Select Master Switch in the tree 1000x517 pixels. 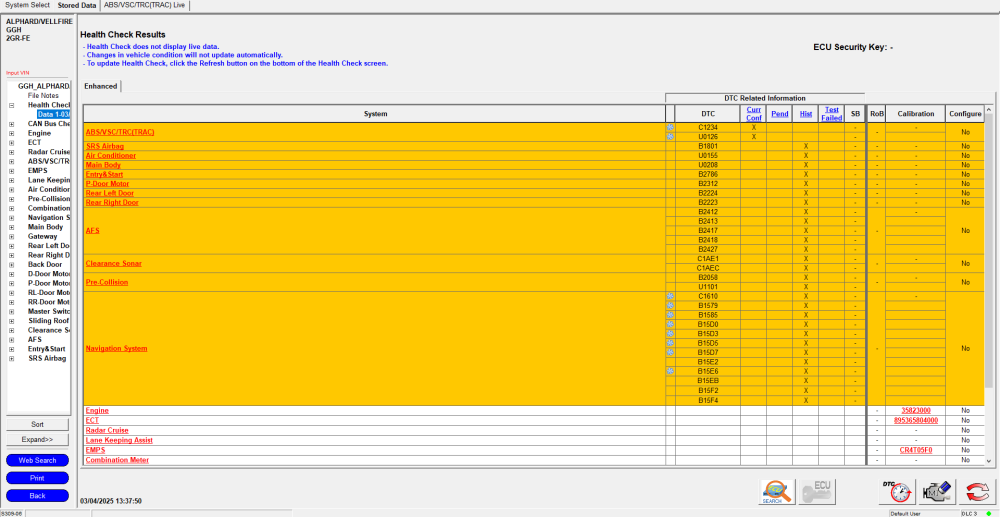tap(48, 312)
